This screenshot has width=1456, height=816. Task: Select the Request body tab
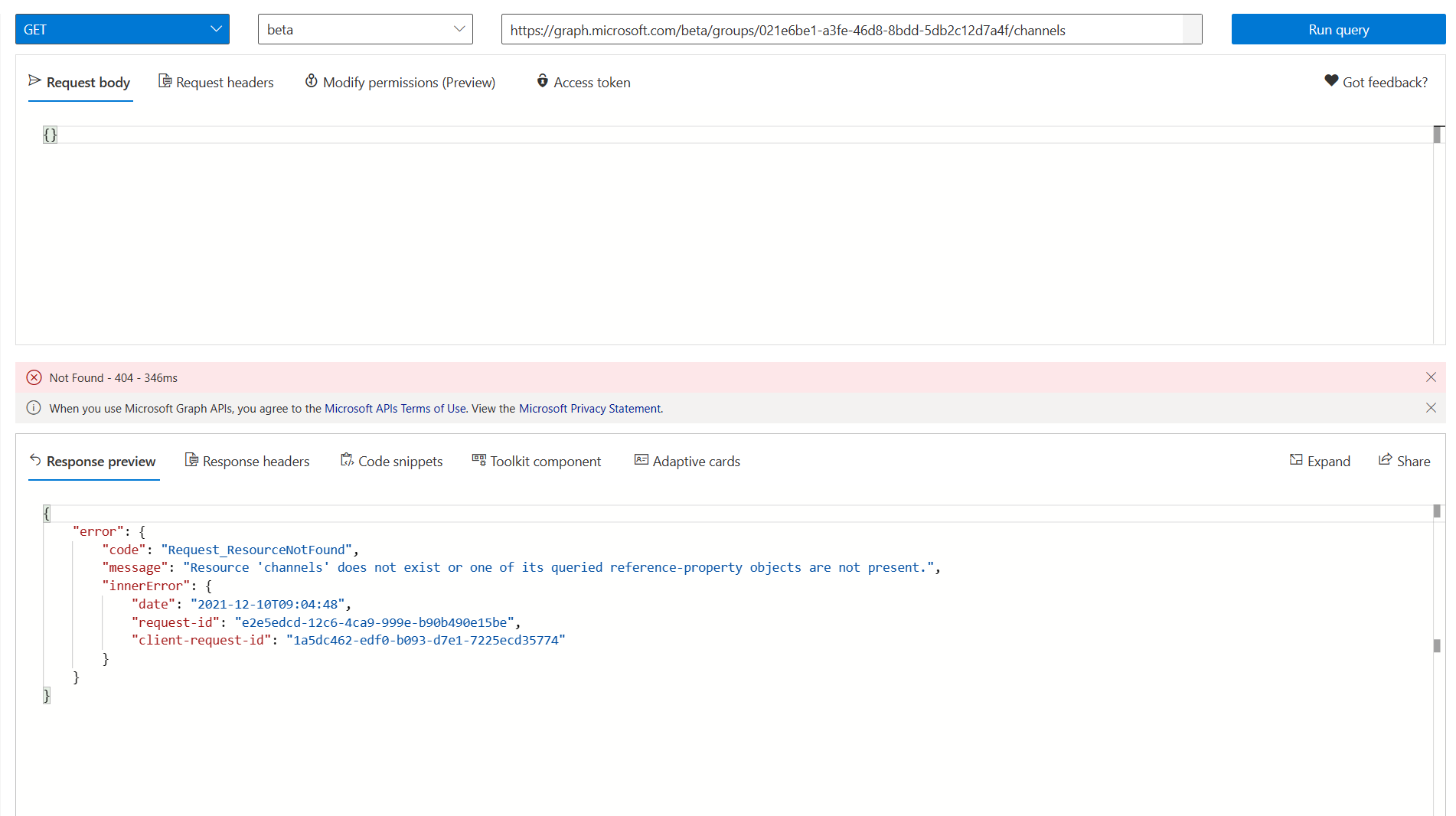[x=80, y=82]
